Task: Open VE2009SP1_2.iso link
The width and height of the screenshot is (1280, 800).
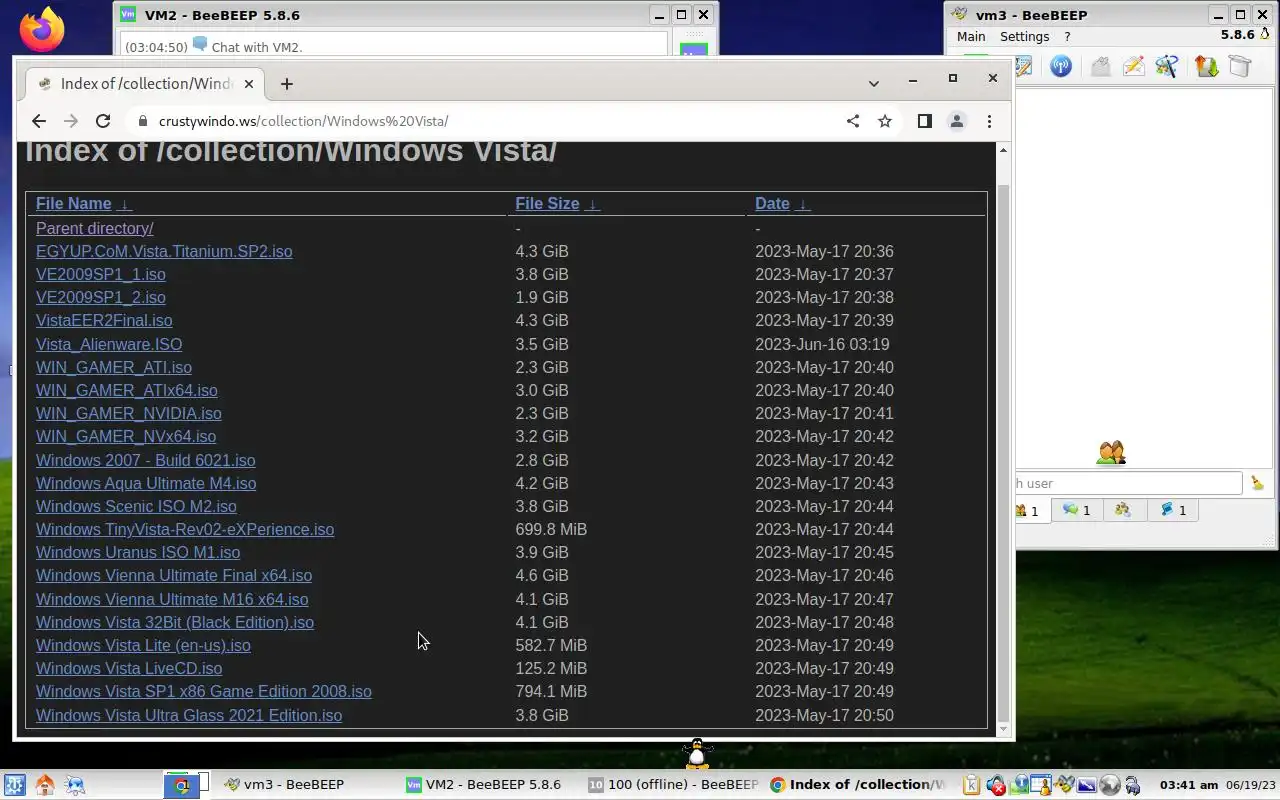Action: pos(101,297)
